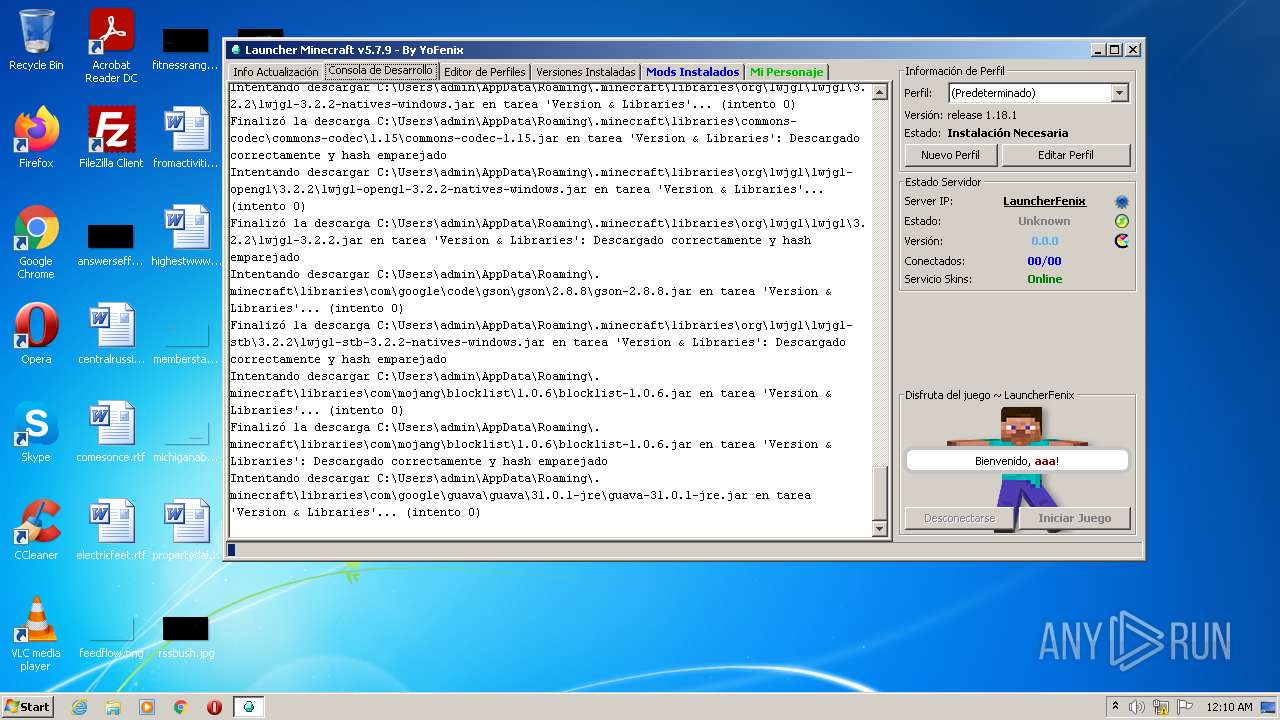Click the clock showing 12:10 AM
The height and width of the screenshot is (720, 1280).
point(1229,707)
